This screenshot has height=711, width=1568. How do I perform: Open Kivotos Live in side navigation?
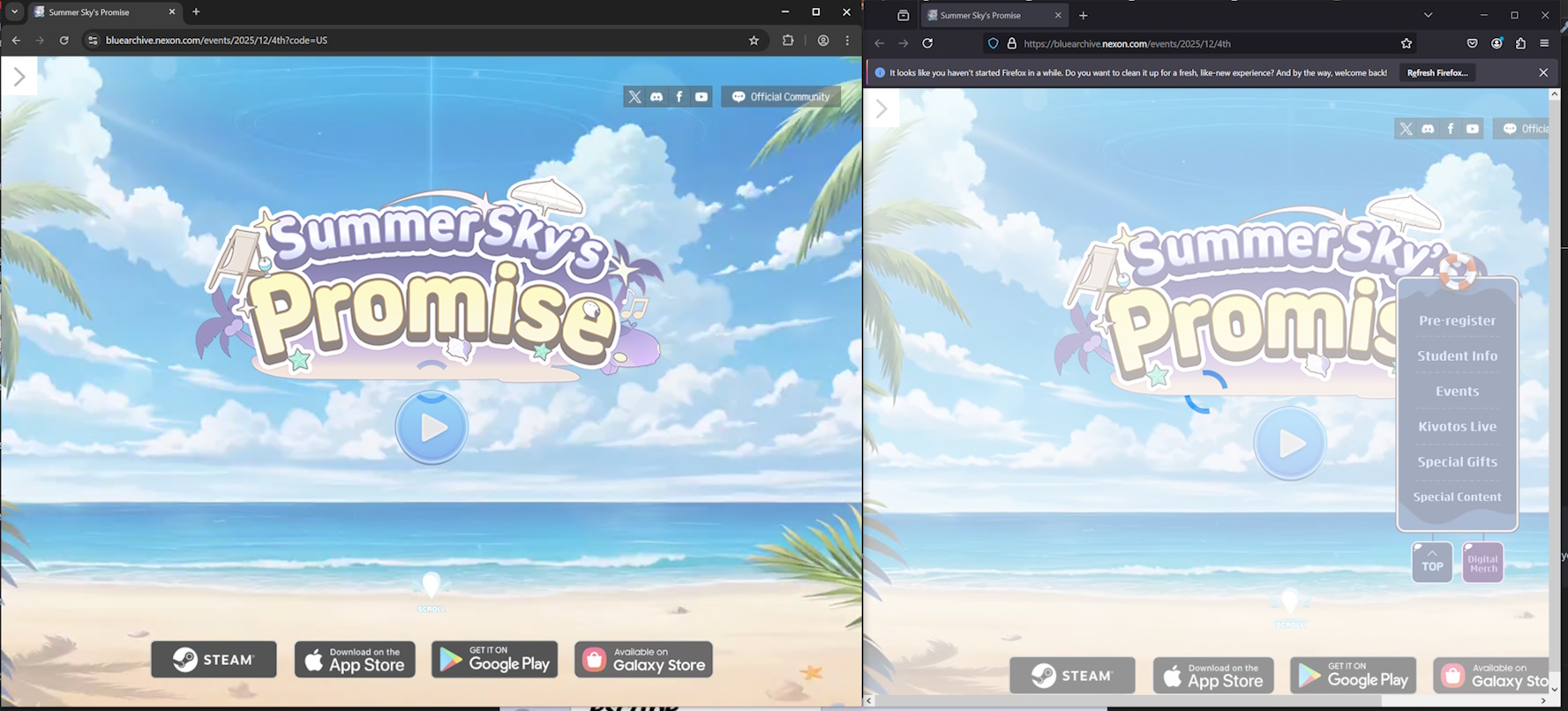pos(1458,427)
